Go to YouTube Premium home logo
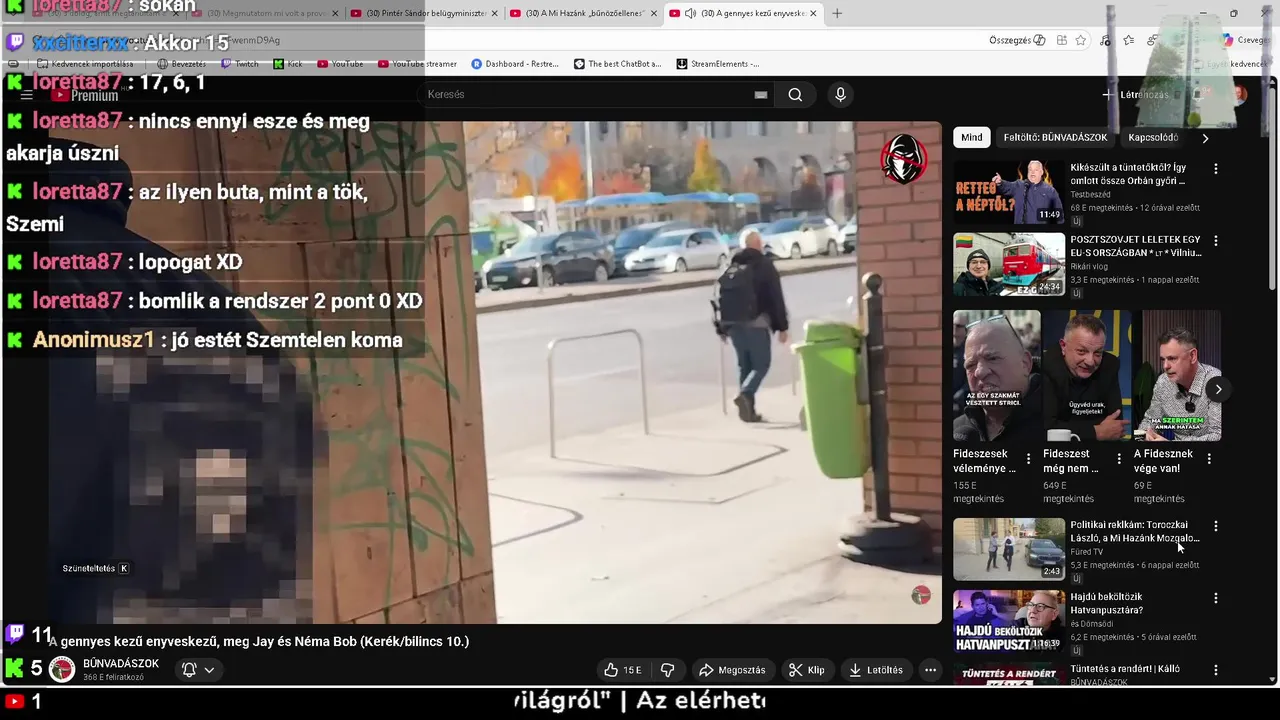Viewport: 1280px width, 720px height. pos(85,95)
